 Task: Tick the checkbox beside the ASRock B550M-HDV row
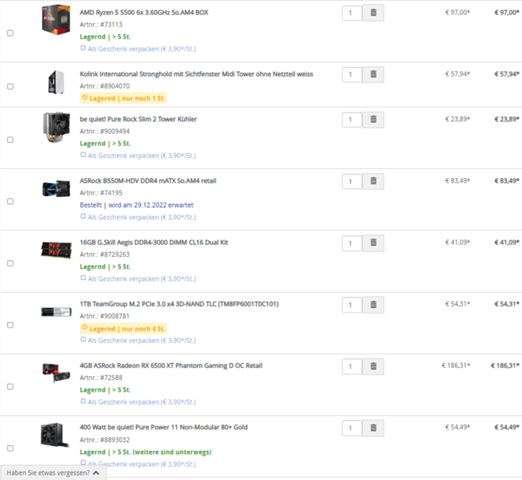(10, 201)
